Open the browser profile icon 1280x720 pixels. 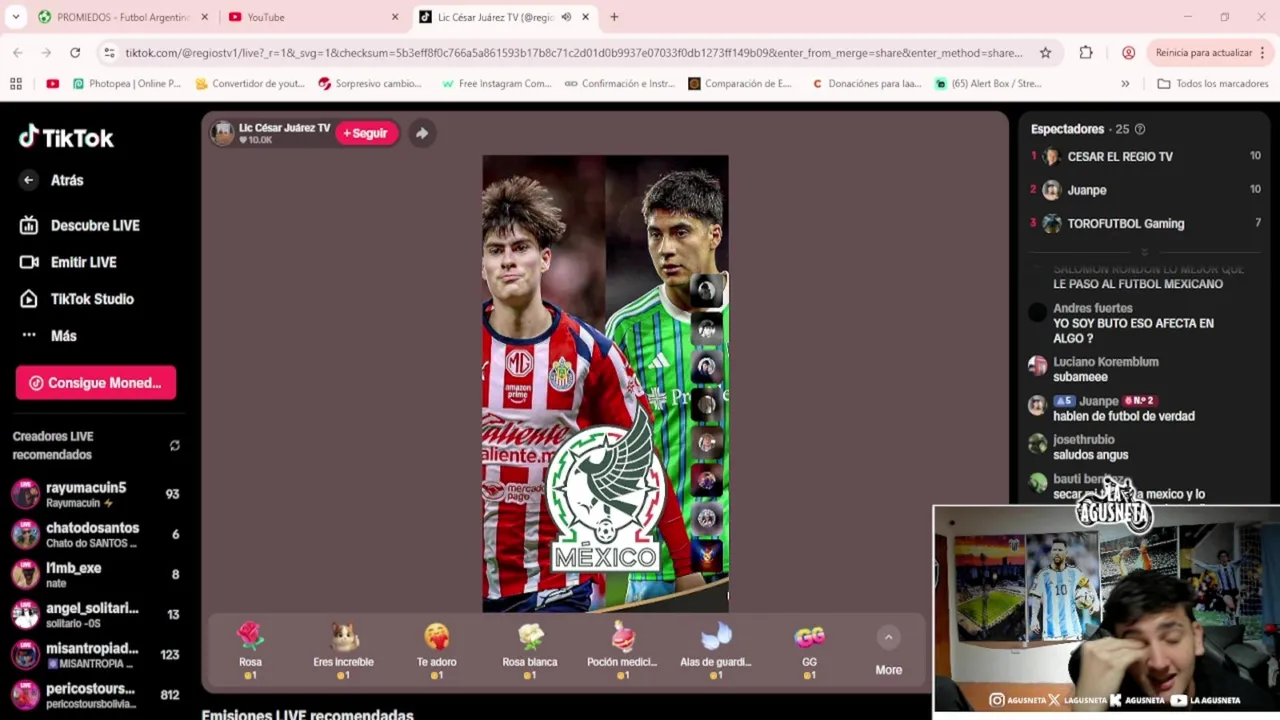(1128, 53)
